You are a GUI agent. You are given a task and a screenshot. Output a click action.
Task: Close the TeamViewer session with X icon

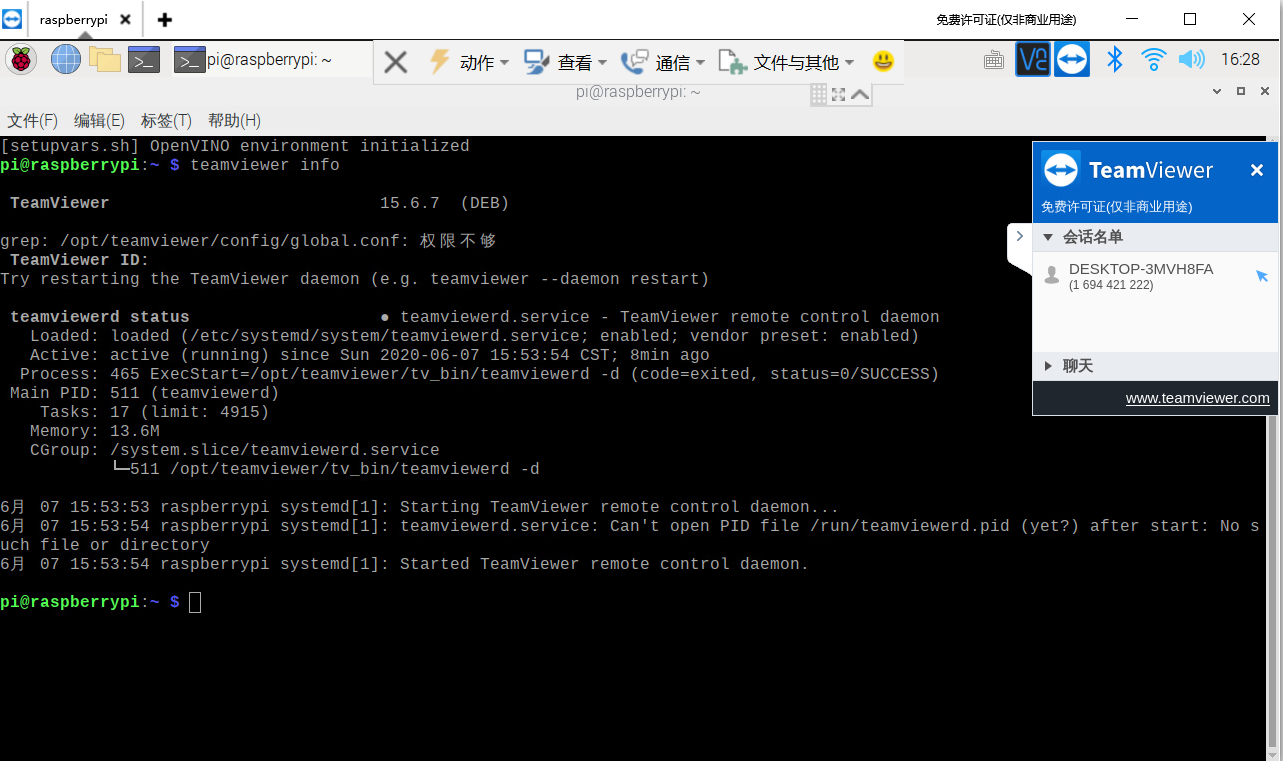coord(395,63)
